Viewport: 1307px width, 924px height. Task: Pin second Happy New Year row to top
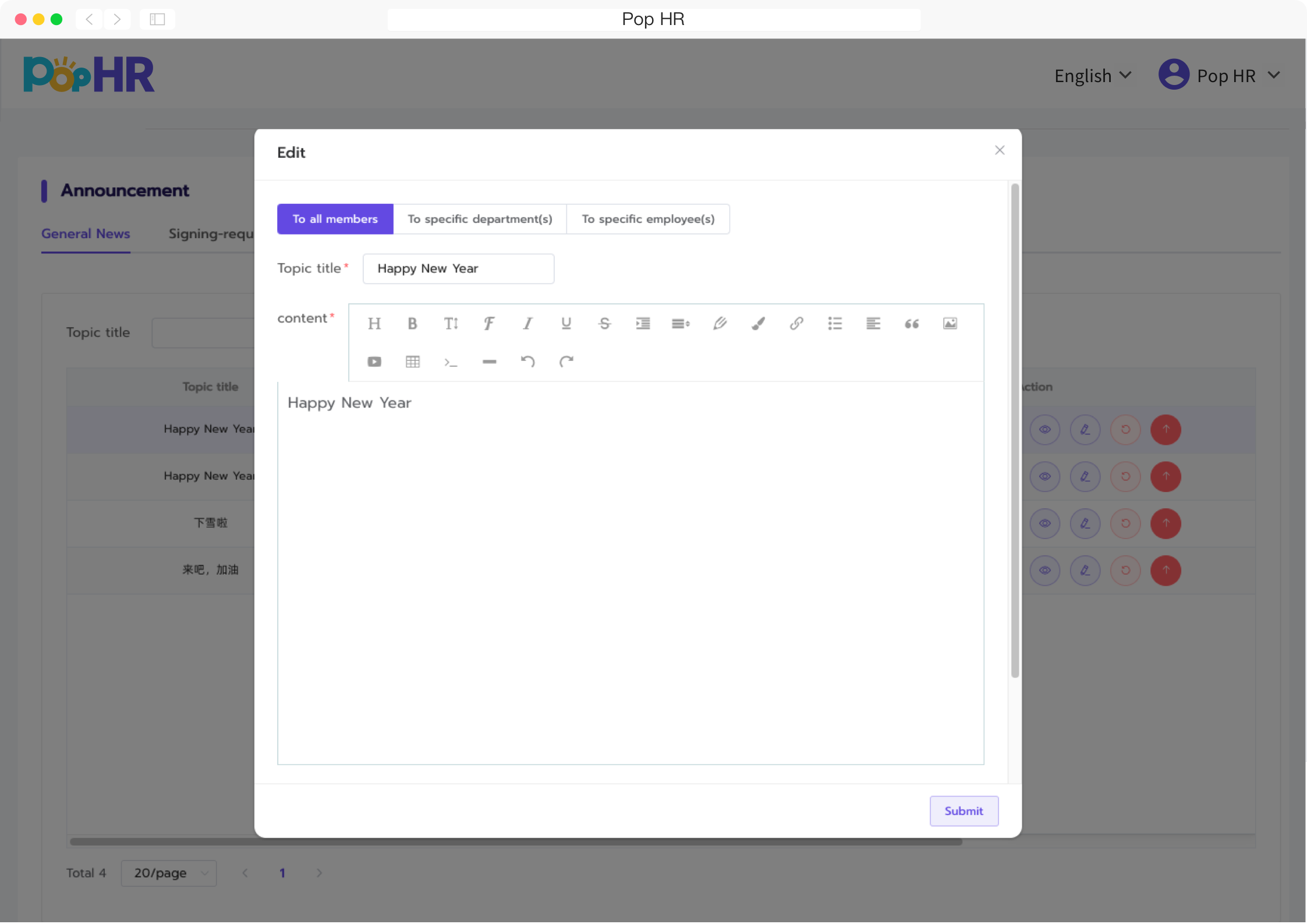(1166, 477)
